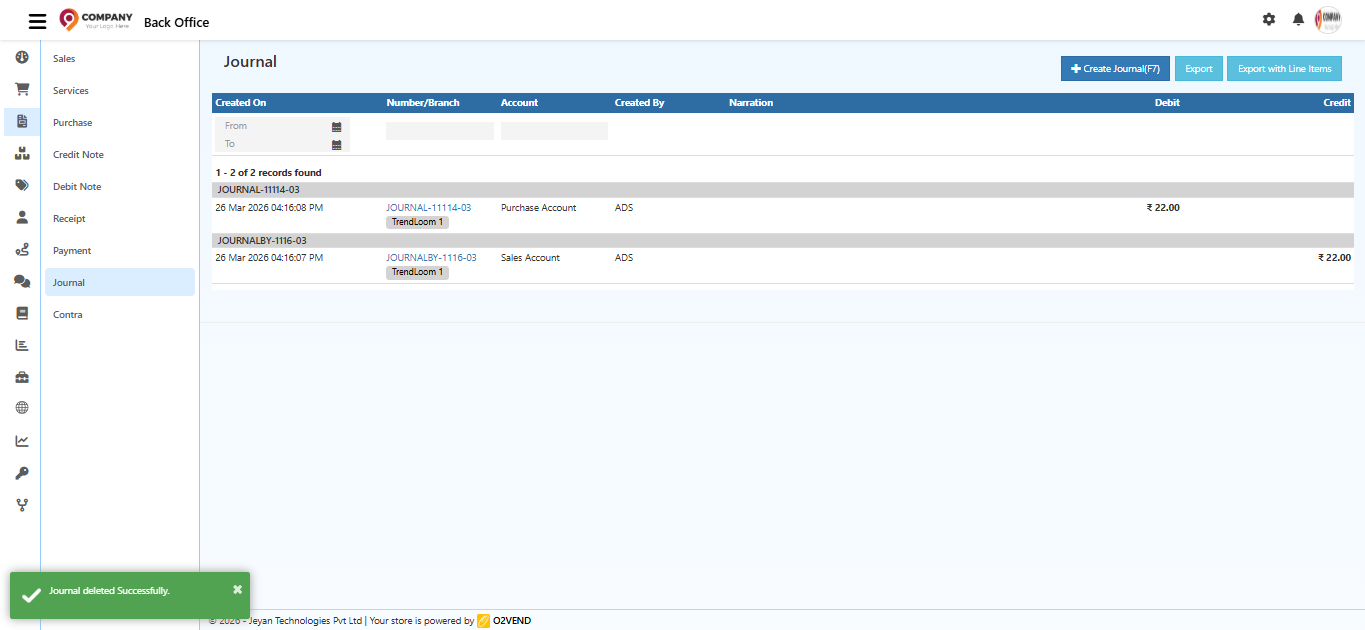Dismiss the Journal deleted success notification
The image size is (1365, 630).
[237, 589]
